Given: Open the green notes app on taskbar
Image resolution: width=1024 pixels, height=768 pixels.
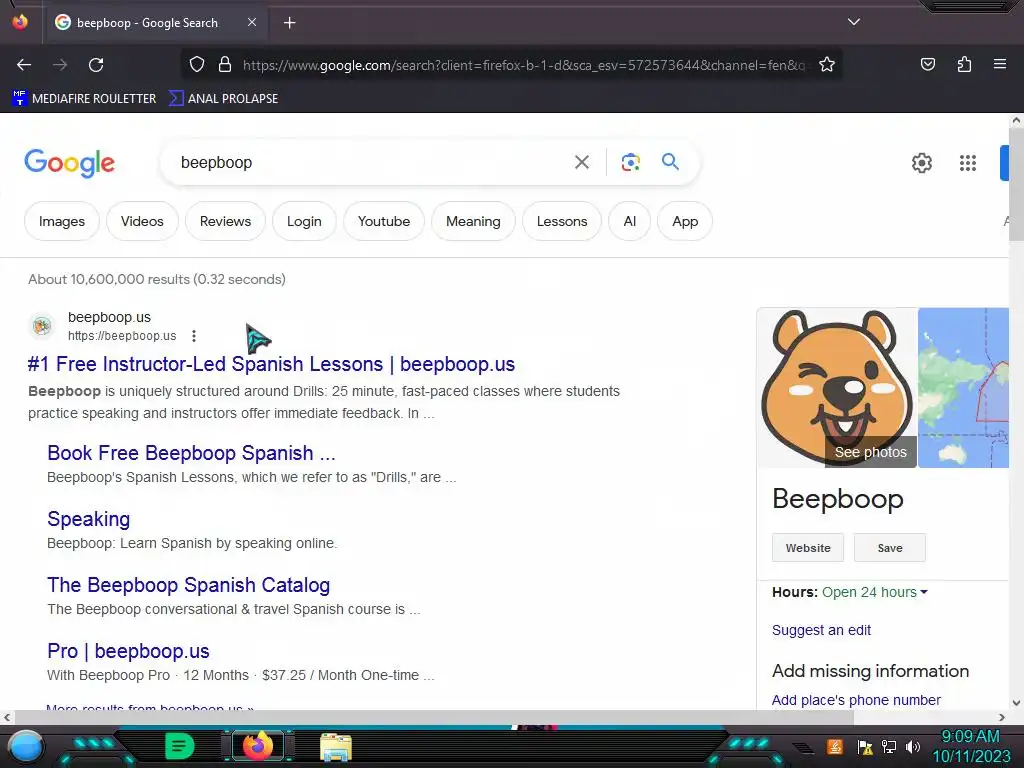Looking at the screenshot, I should pyautogui.click(x=179, y=746).
